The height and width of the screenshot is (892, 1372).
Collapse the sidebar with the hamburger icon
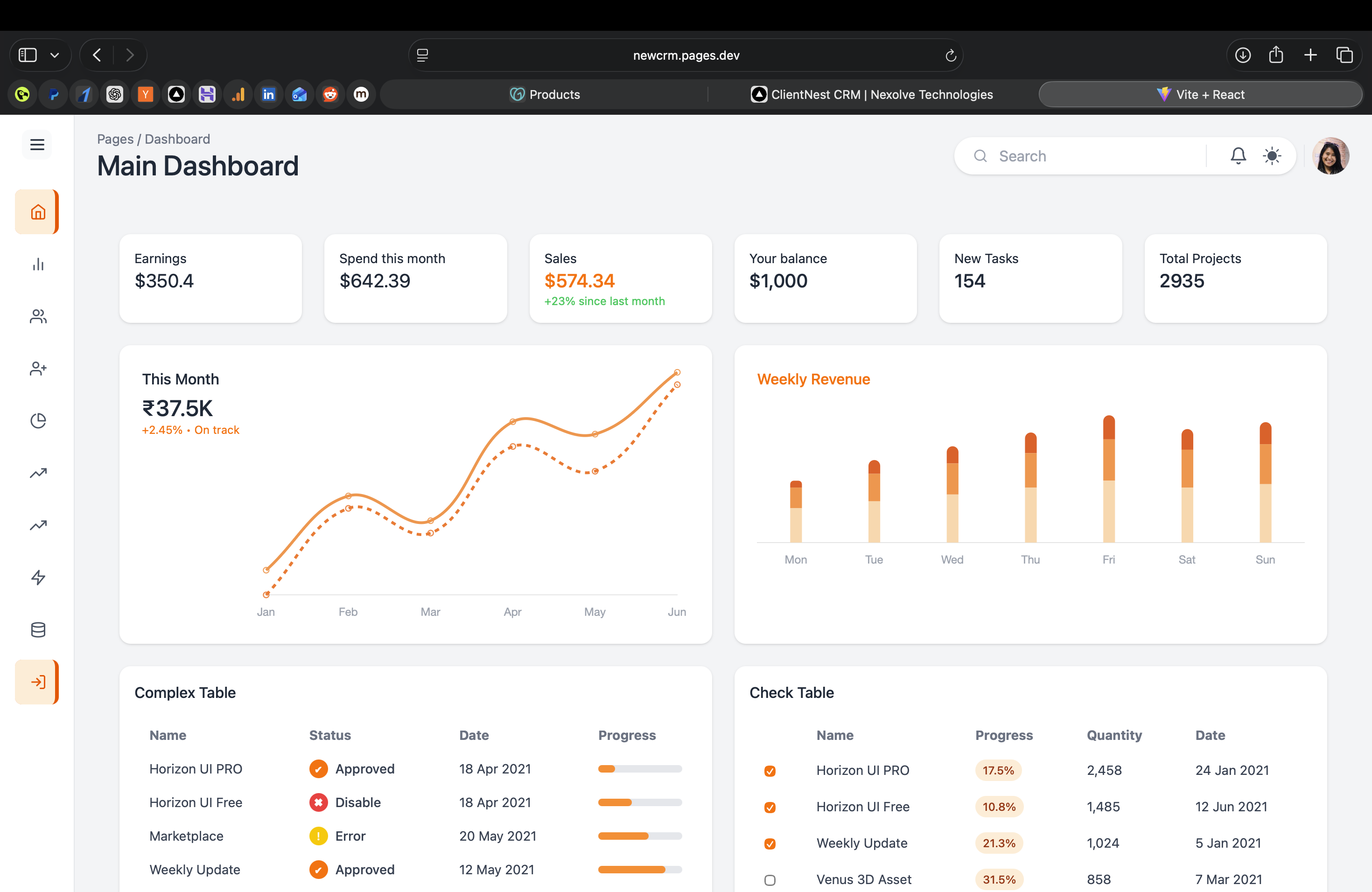[36, 145]
